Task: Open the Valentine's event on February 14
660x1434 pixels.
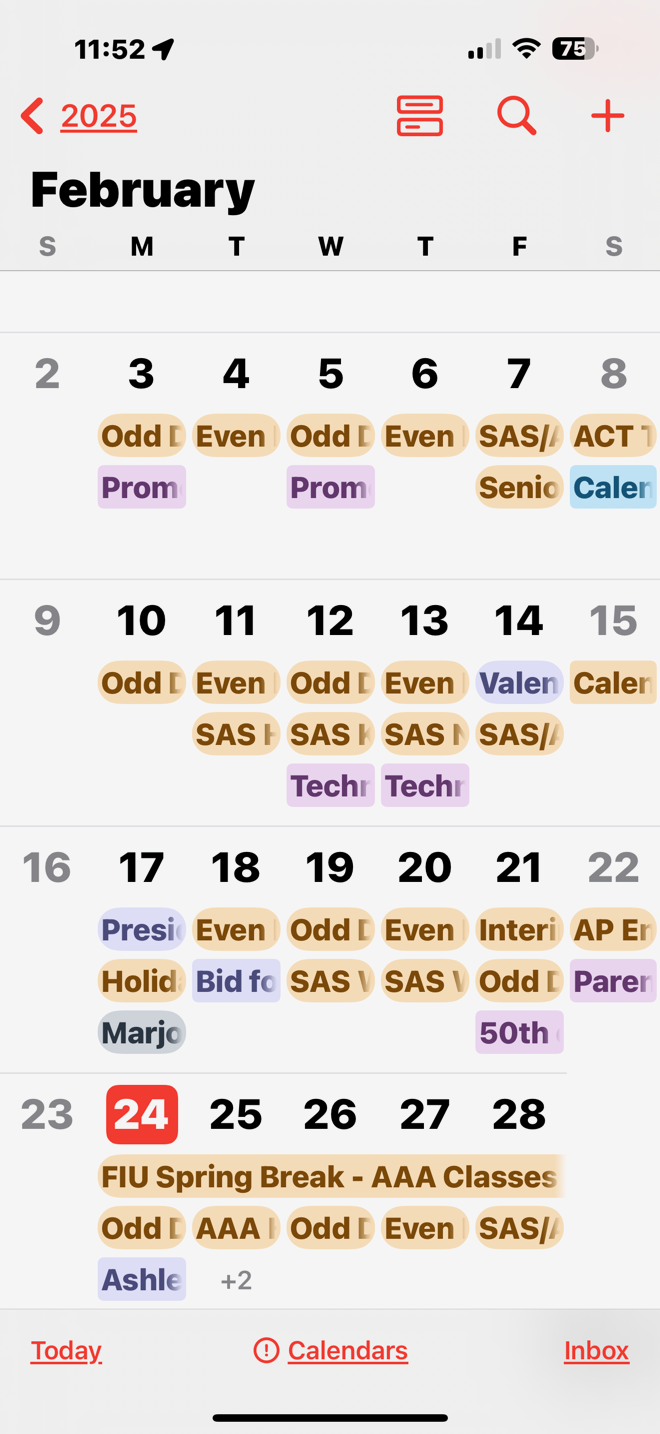Action: (x=519, y=683)
